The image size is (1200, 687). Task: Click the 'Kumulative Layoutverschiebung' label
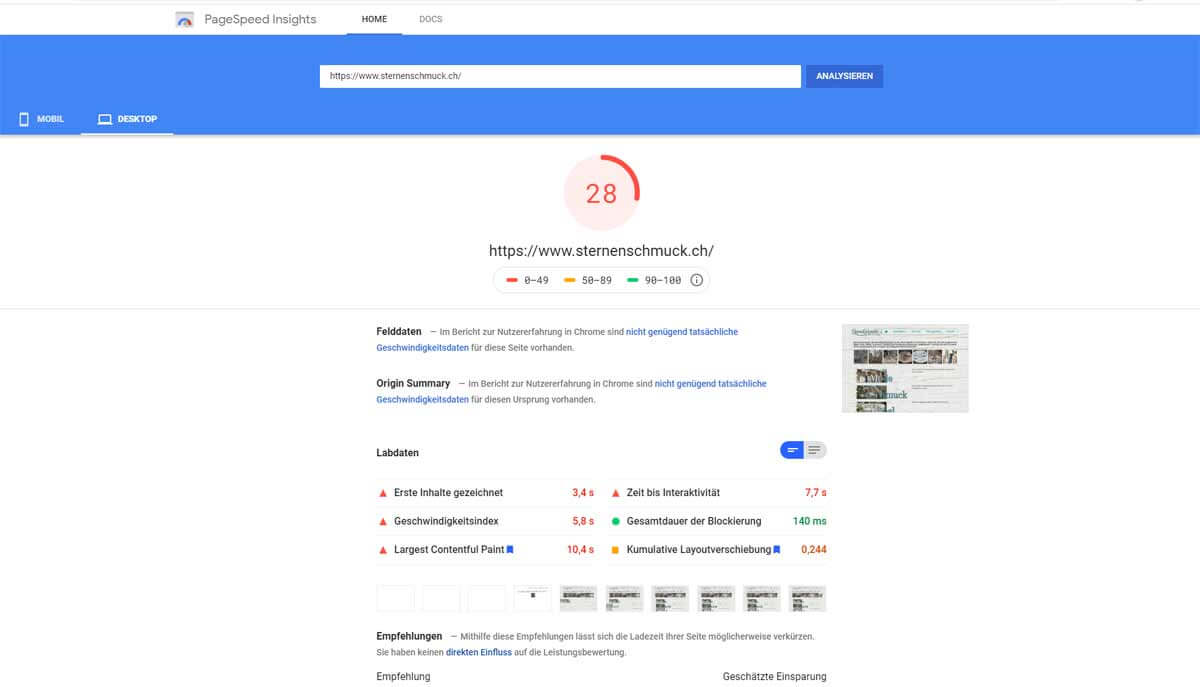tap(699, 549)
